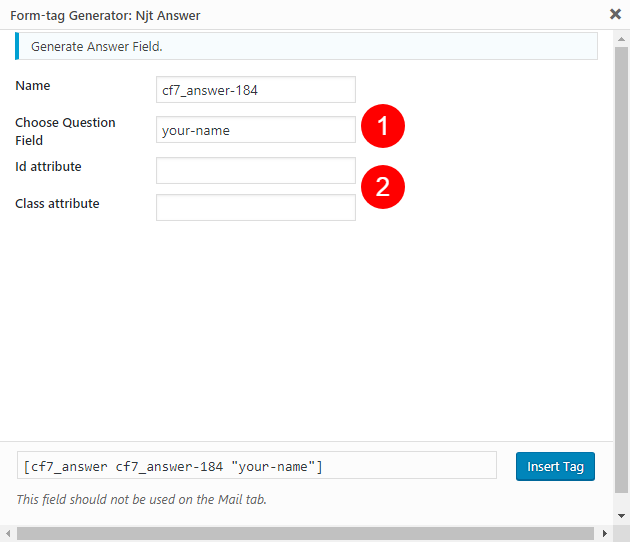Click the Generate Answer Field notice
Screen dimensions: 630x542
pyautogui.click(x=306, y=46)
